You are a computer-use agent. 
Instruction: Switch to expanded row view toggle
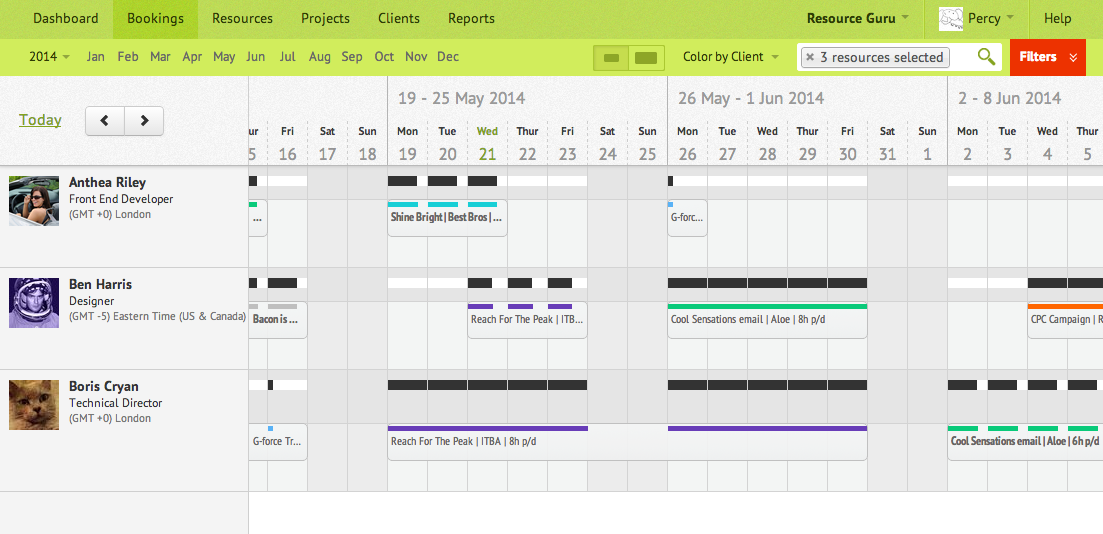click(646, 58)
